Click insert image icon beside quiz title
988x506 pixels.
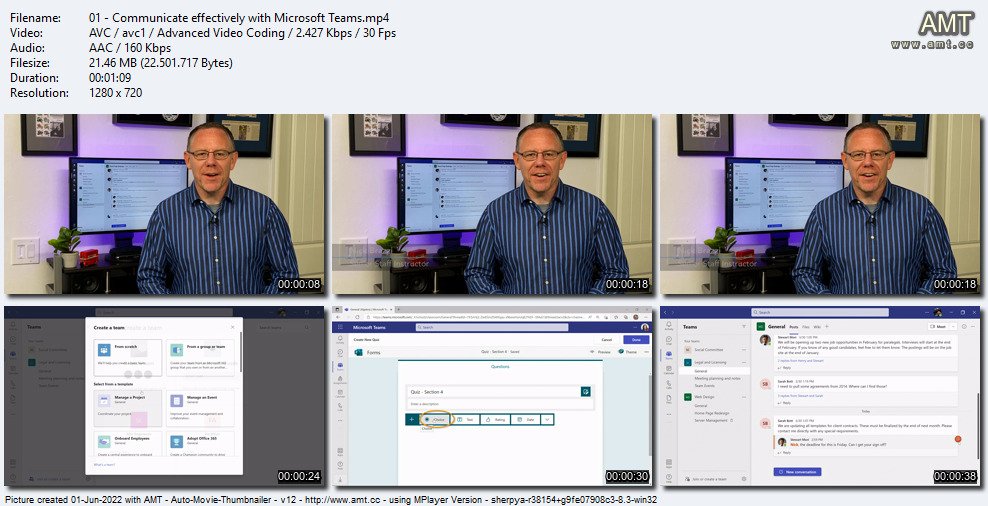[585, 392]
